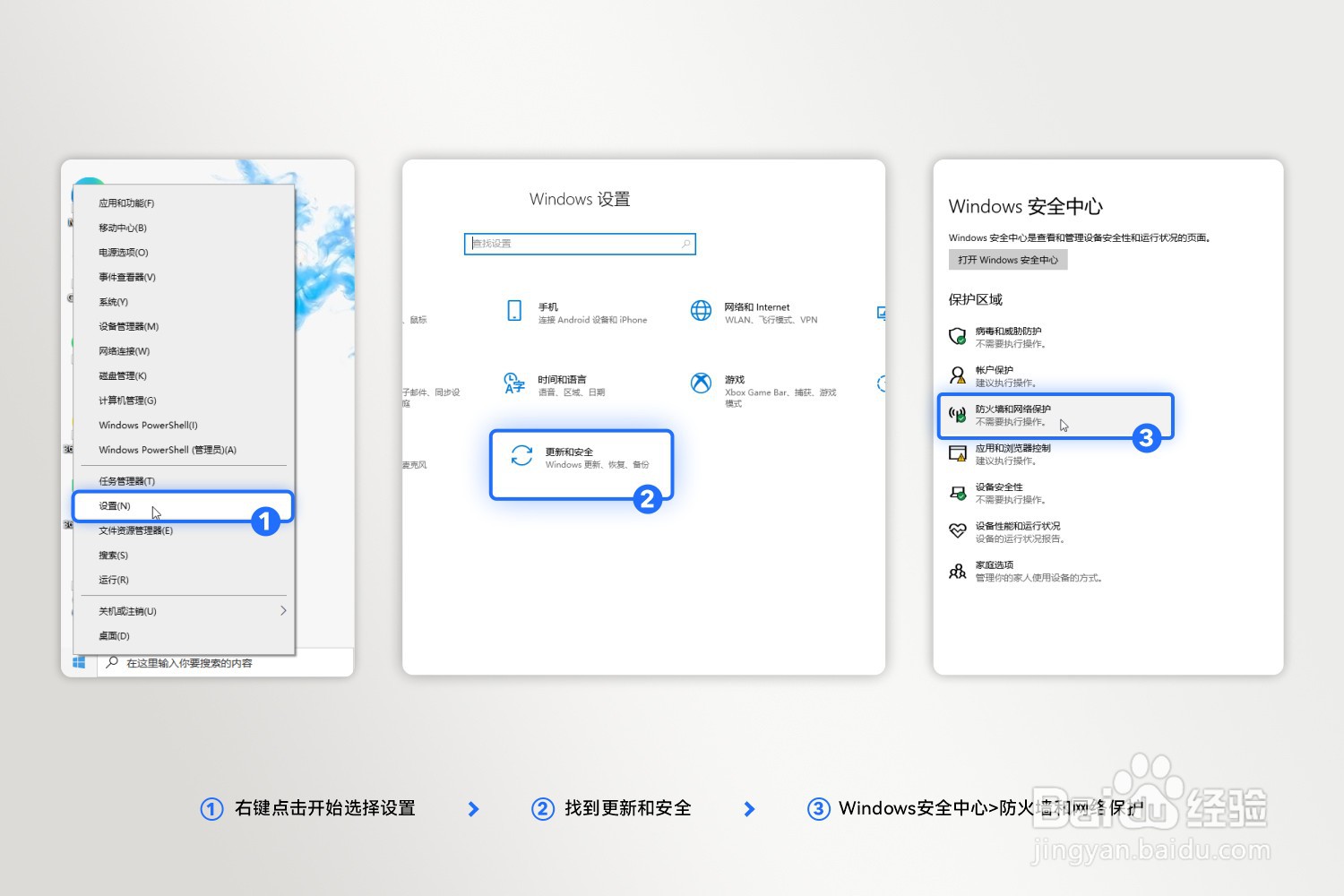Select 磁盘管理(K) in the menu
The image size is (1344, 896).
click(x=123, y=375)
